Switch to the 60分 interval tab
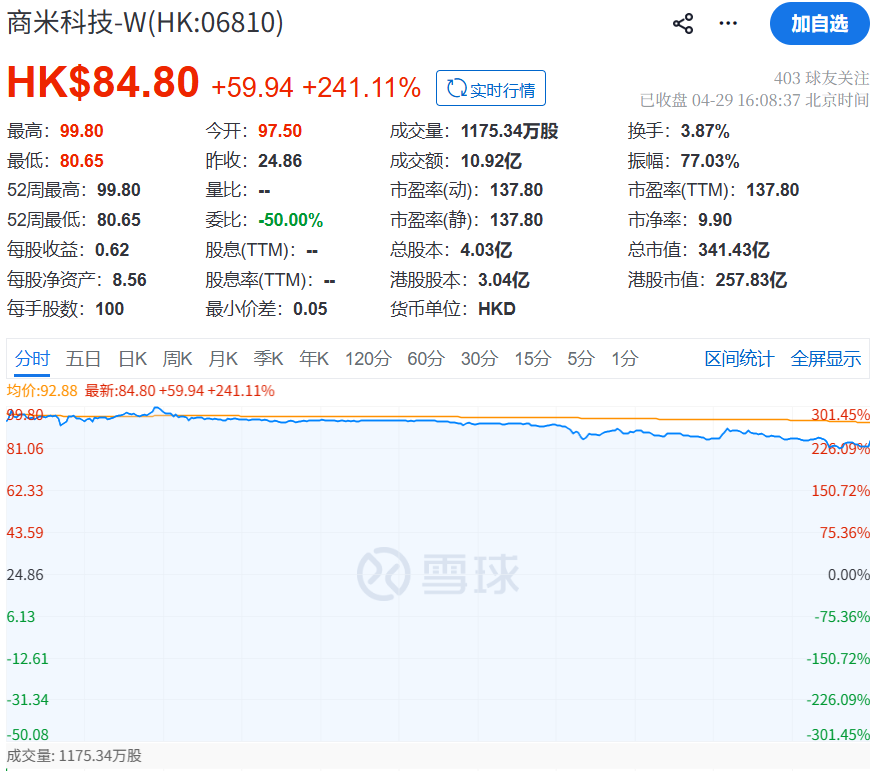The height and width of the screenshot is (771, 885). click(426, 359)
